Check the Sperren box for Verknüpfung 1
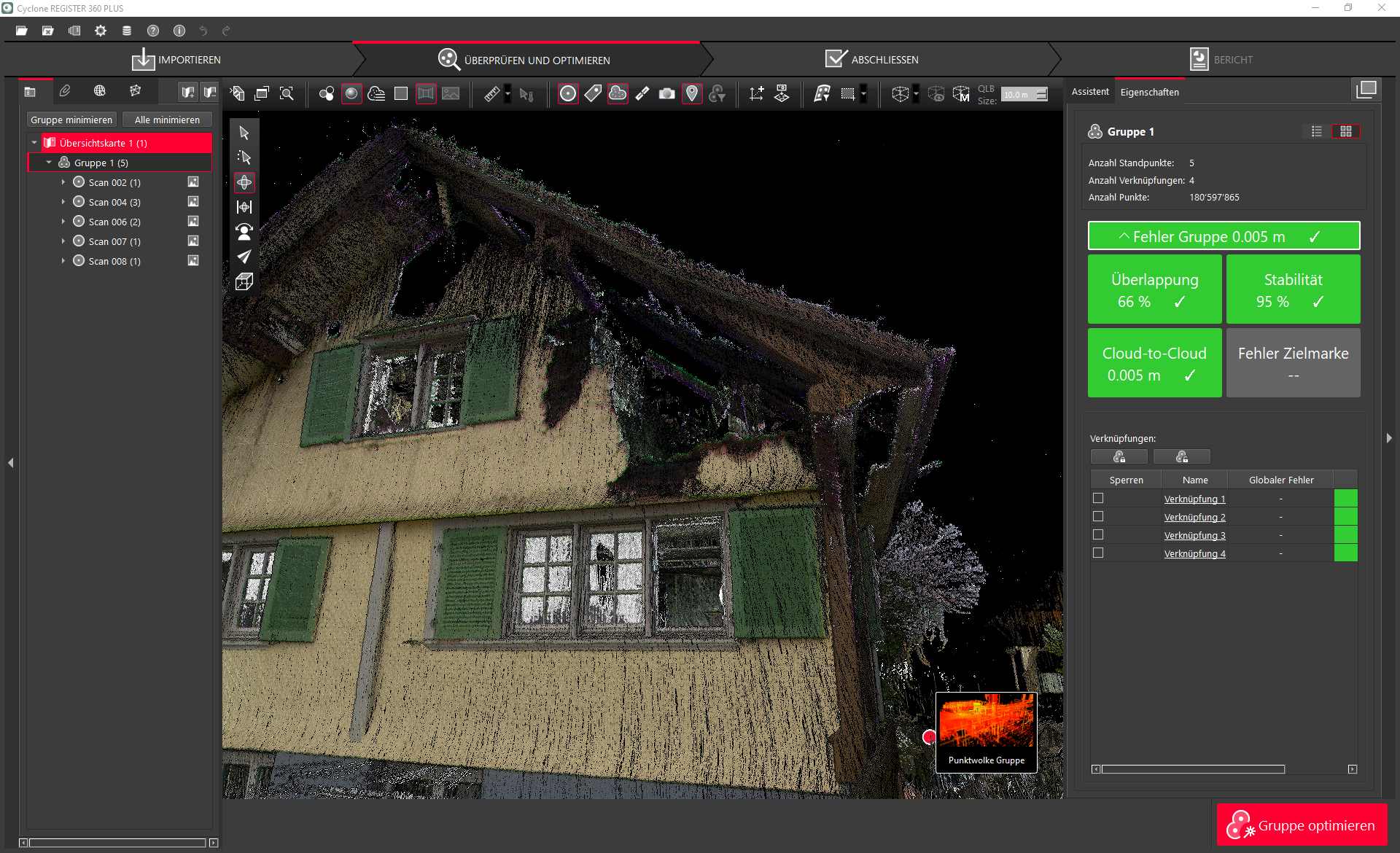This screenshot has height=853, width=1400. (1098, 498)
